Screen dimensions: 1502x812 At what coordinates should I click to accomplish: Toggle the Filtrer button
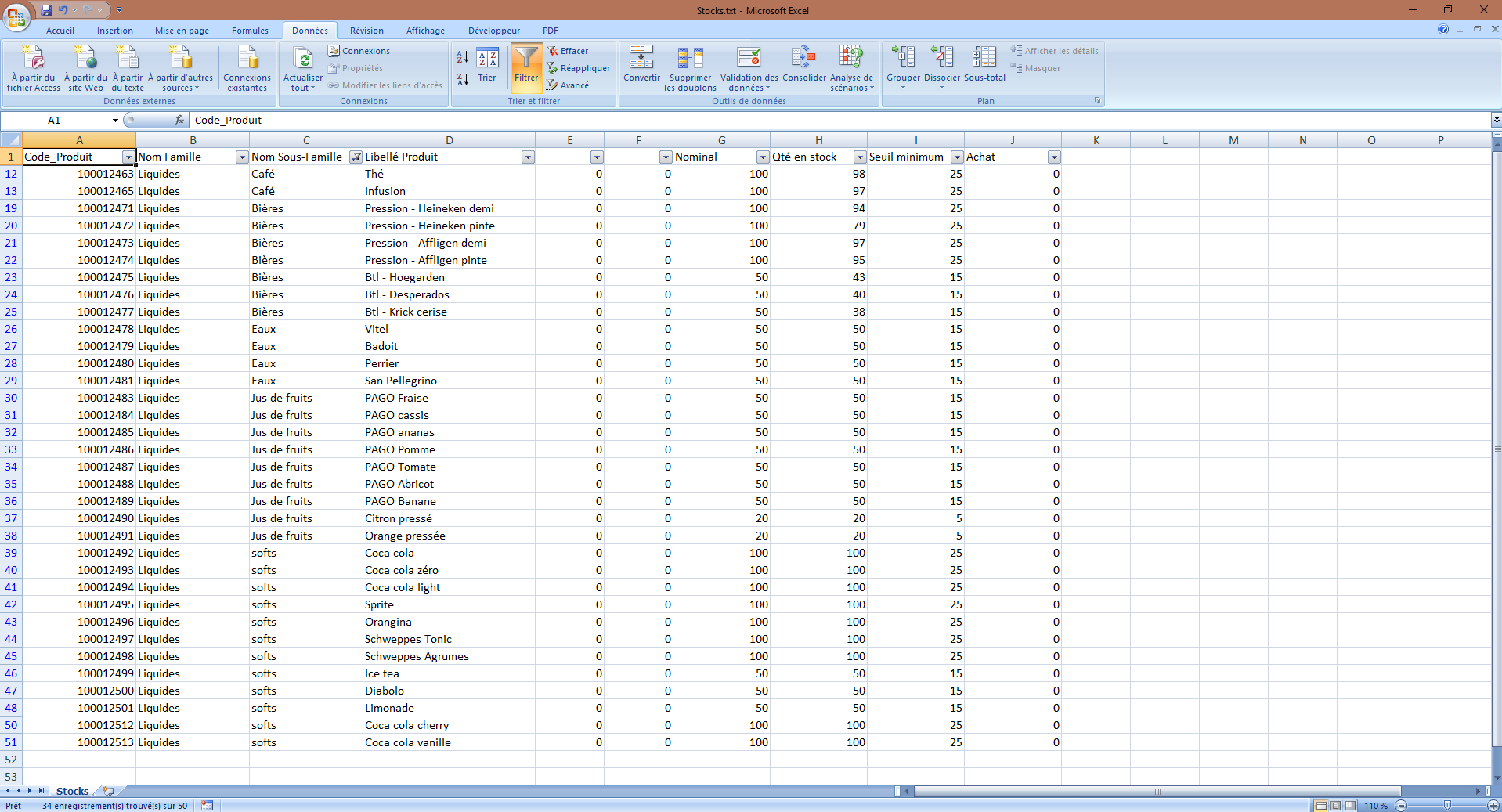click(526, 68)
